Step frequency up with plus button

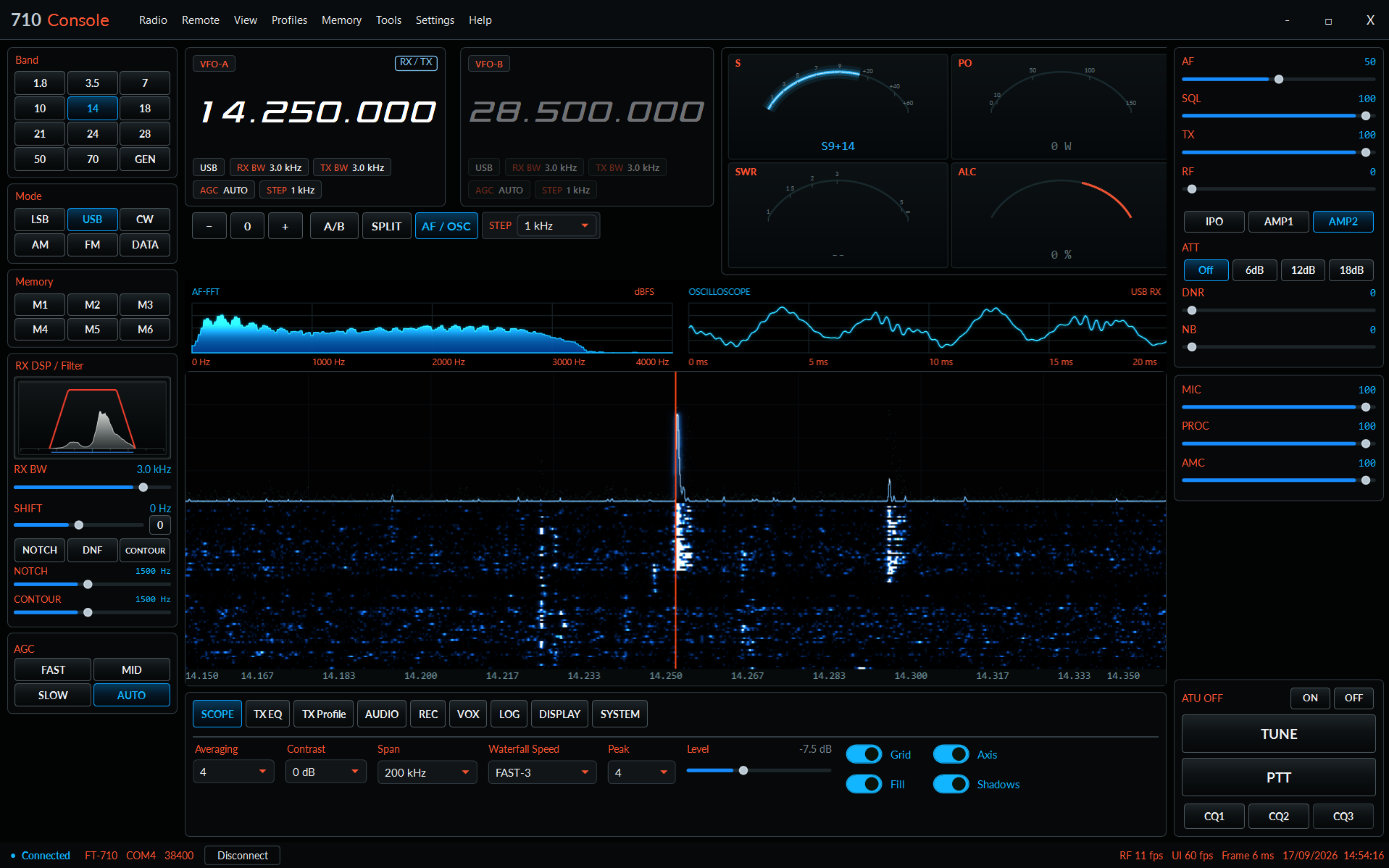[285, 226]
